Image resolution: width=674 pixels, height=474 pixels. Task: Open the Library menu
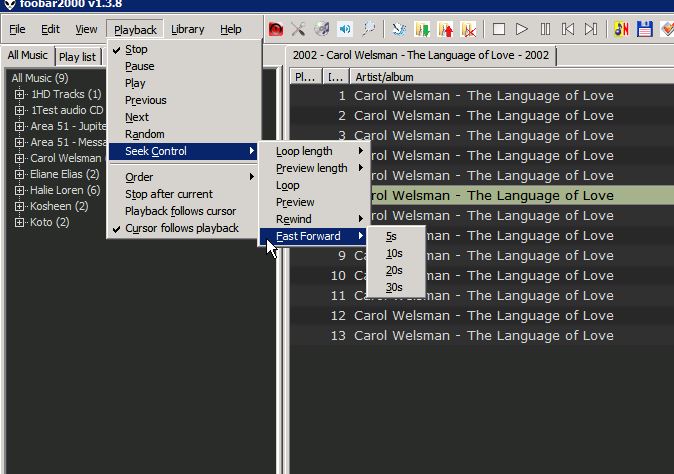(187, 30)
